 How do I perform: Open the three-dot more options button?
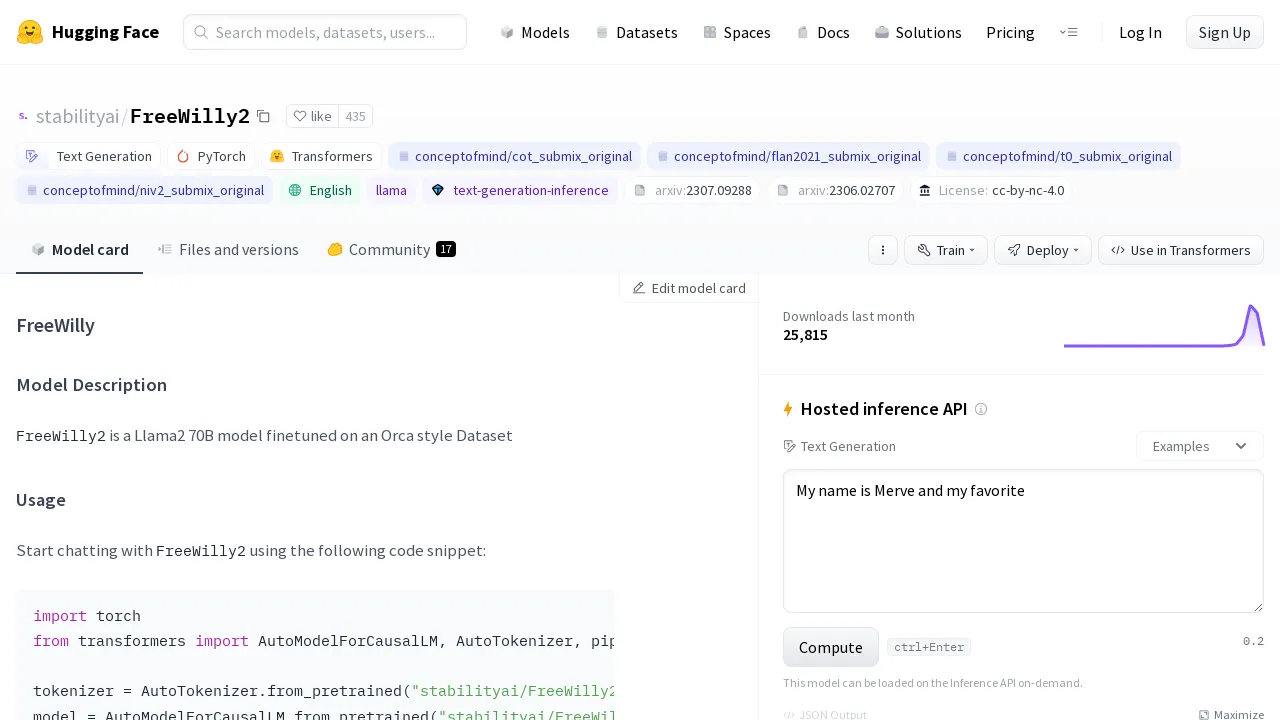click(882, 250)
